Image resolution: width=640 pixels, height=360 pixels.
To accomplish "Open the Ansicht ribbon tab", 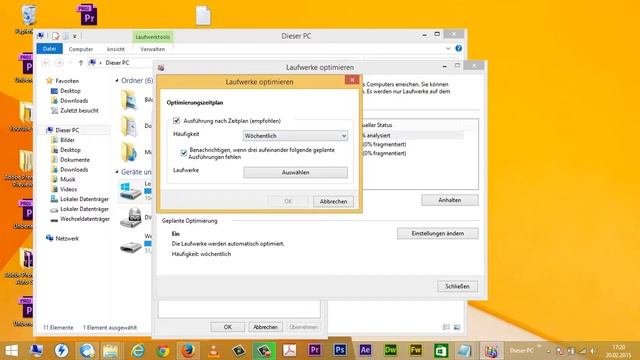I will (x=116, y=49).
